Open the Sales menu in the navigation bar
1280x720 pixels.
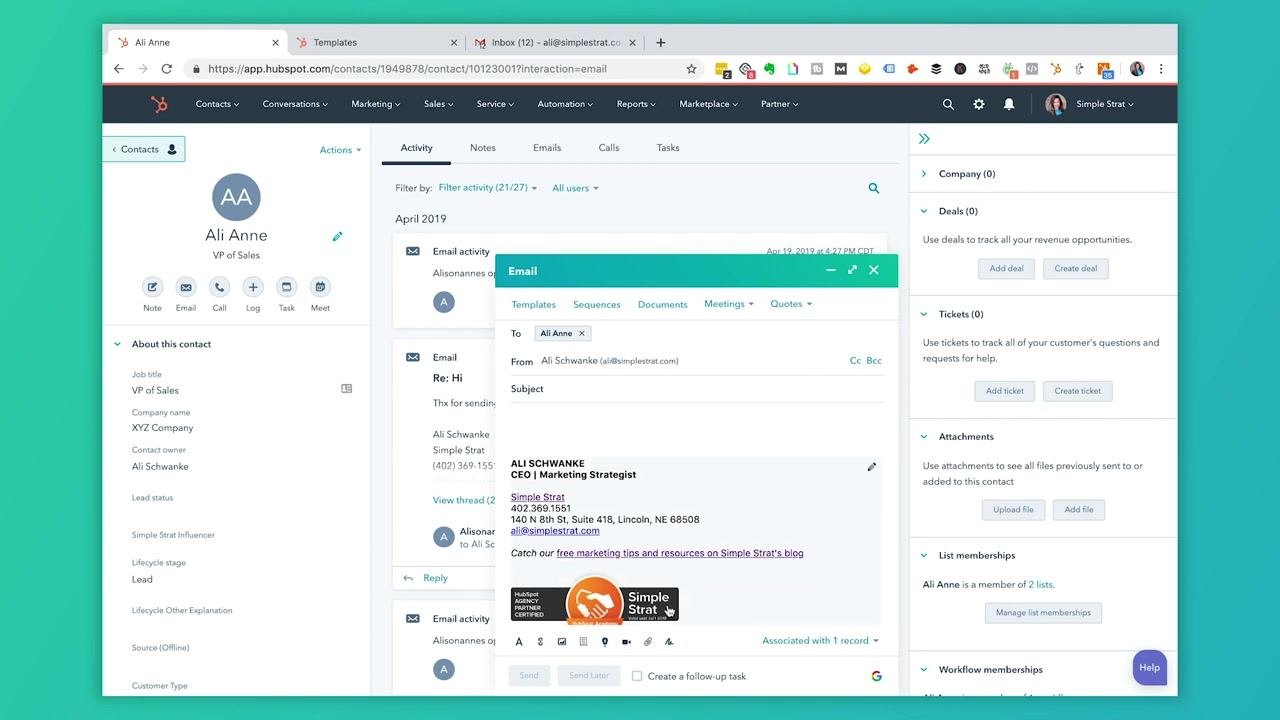[x=438, y=104]
